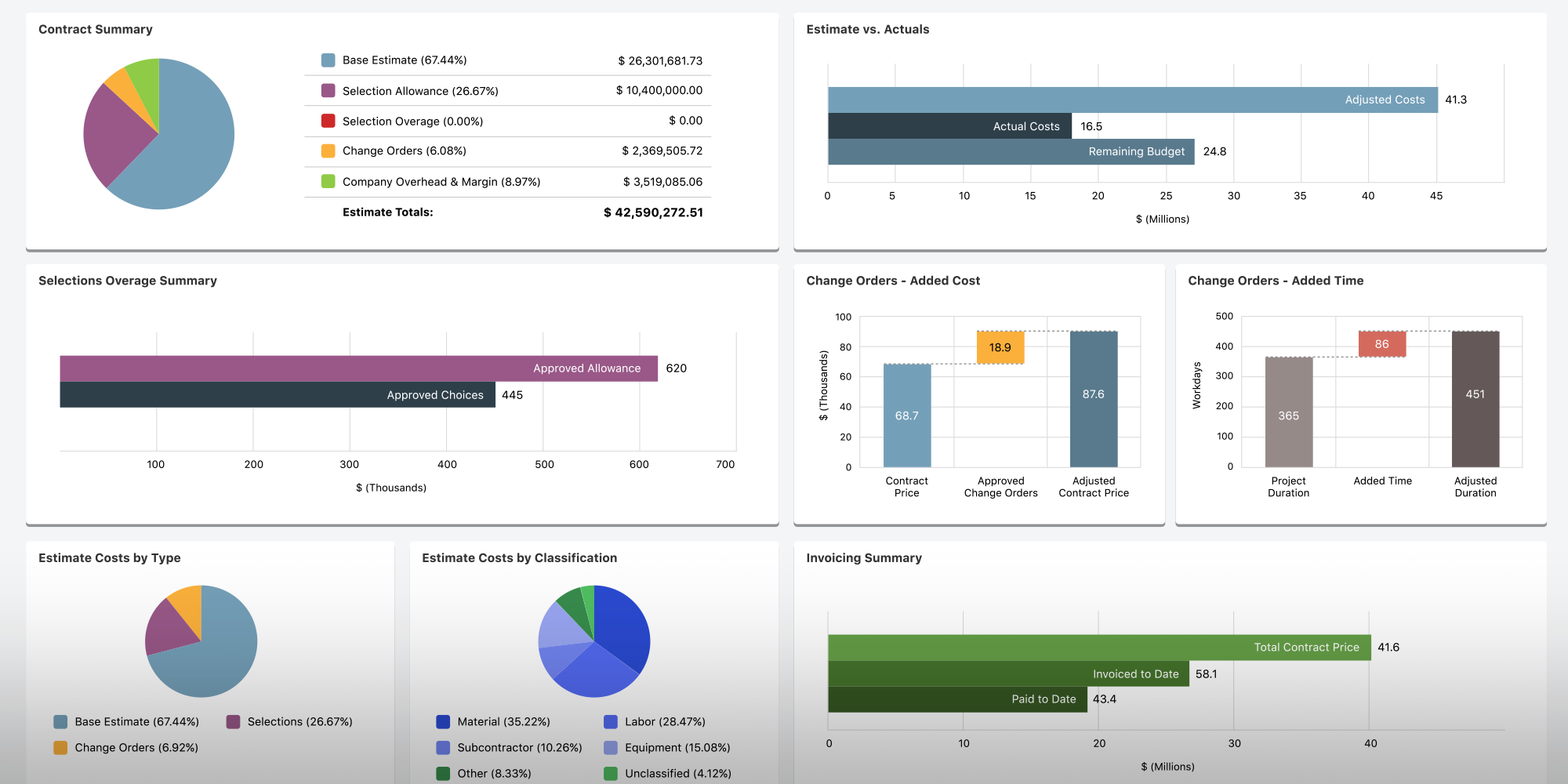Select the Company Overhead & Margin legend icon

pos(327,181)
